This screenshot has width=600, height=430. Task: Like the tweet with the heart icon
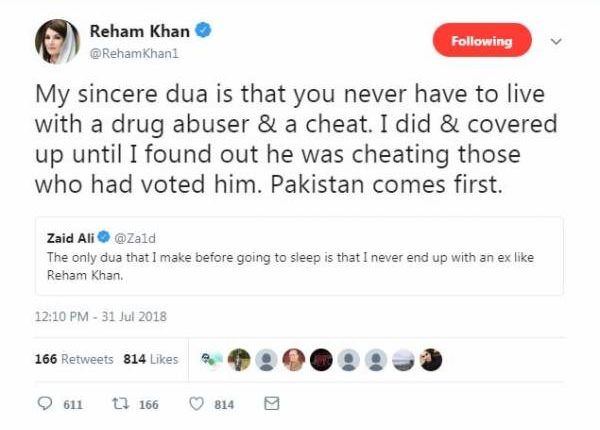[196, 404]
